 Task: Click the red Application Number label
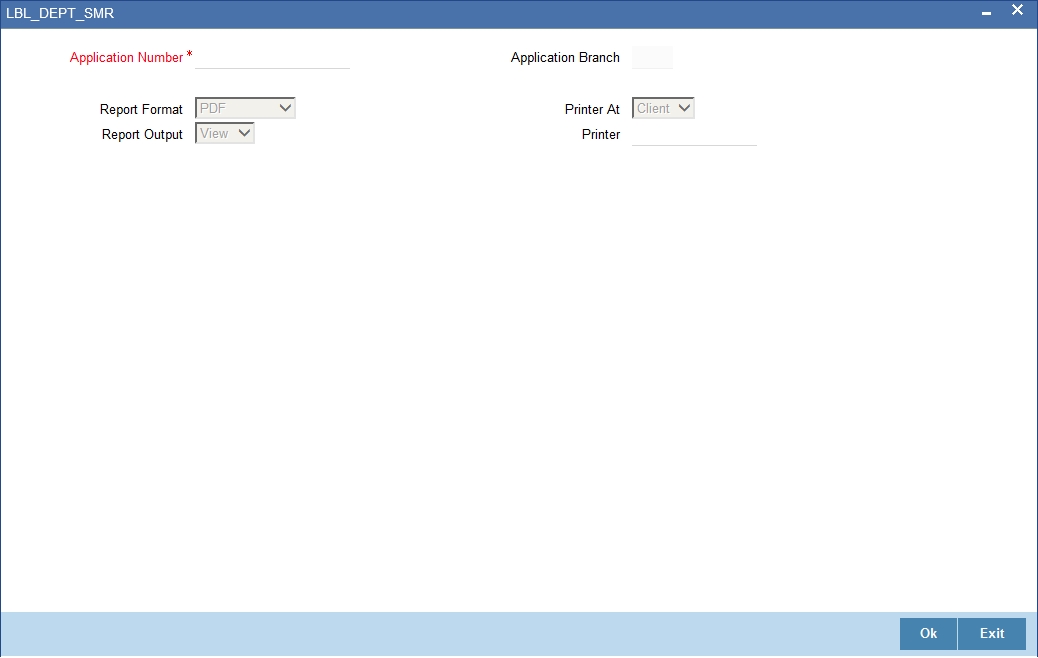(x=126, y=58)
